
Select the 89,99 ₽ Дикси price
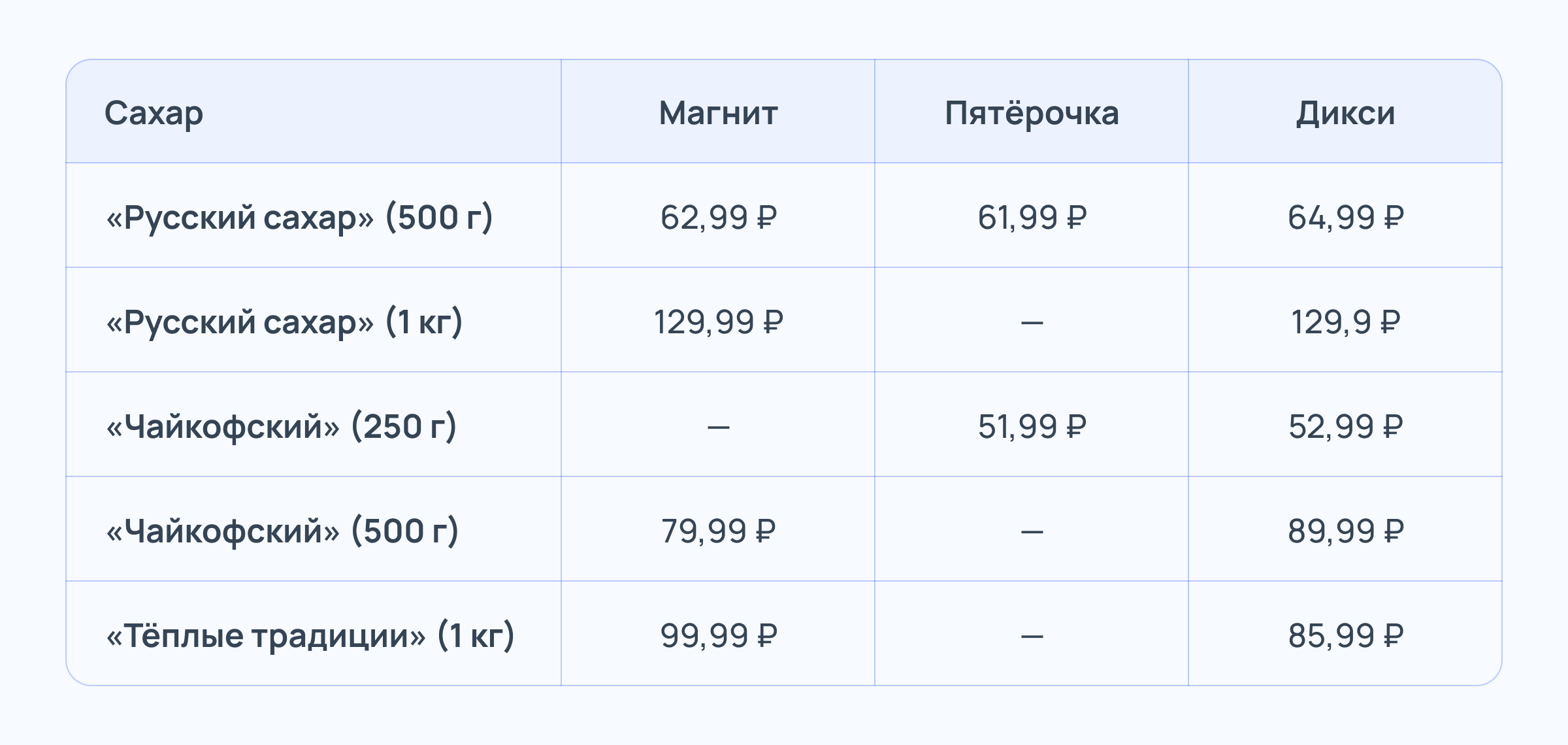[1345, 531]
